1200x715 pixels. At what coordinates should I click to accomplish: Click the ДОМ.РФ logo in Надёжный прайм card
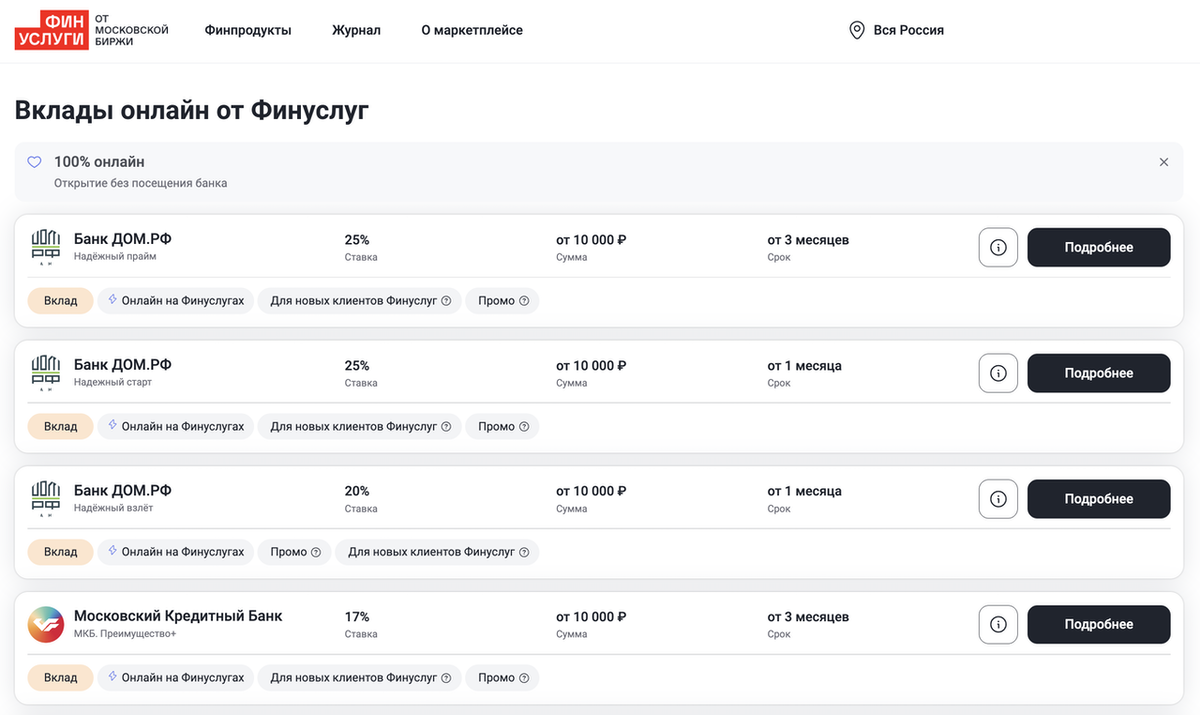coord(46,247)
